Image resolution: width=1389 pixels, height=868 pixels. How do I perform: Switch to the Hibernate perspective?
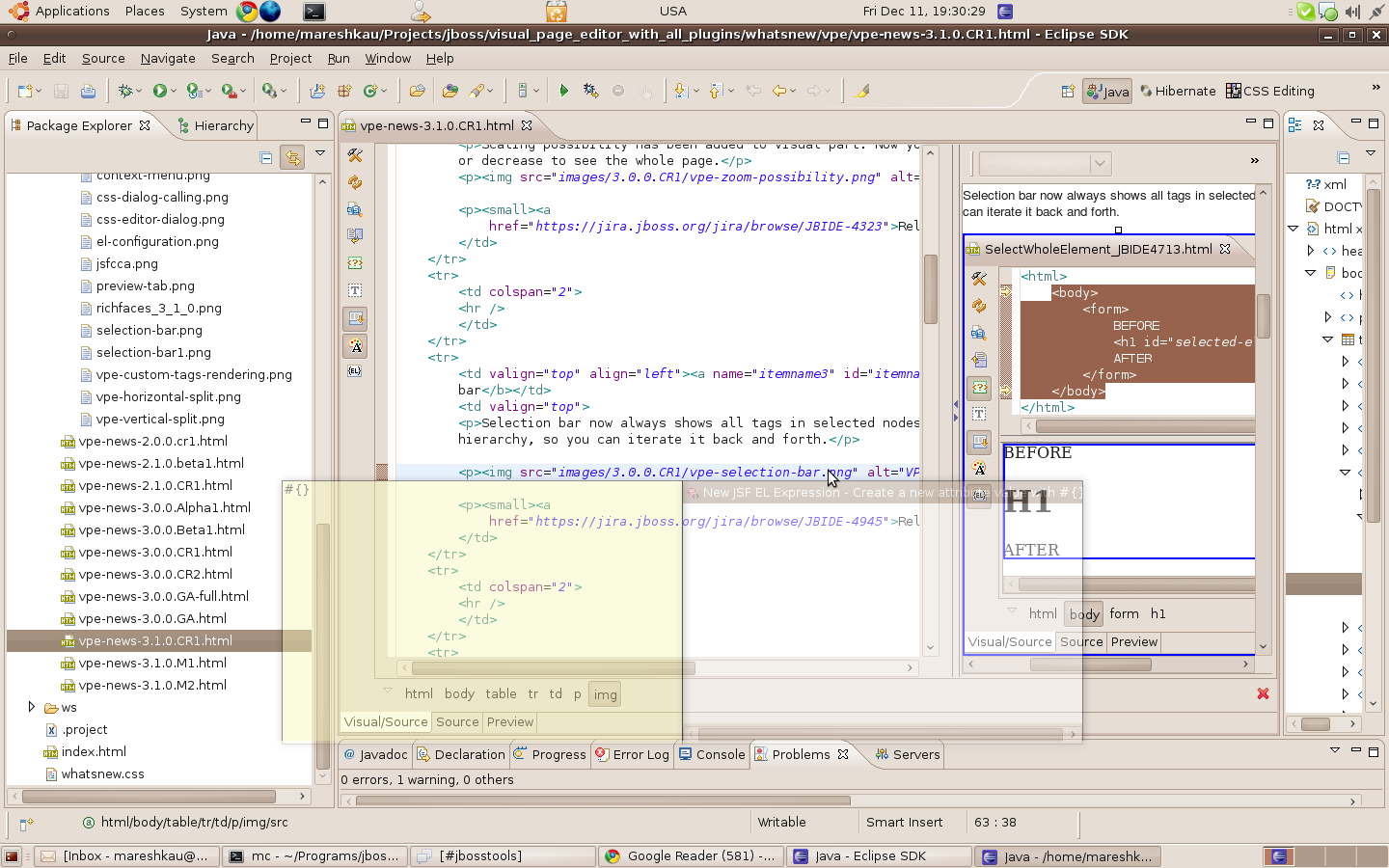point(1178,91)
